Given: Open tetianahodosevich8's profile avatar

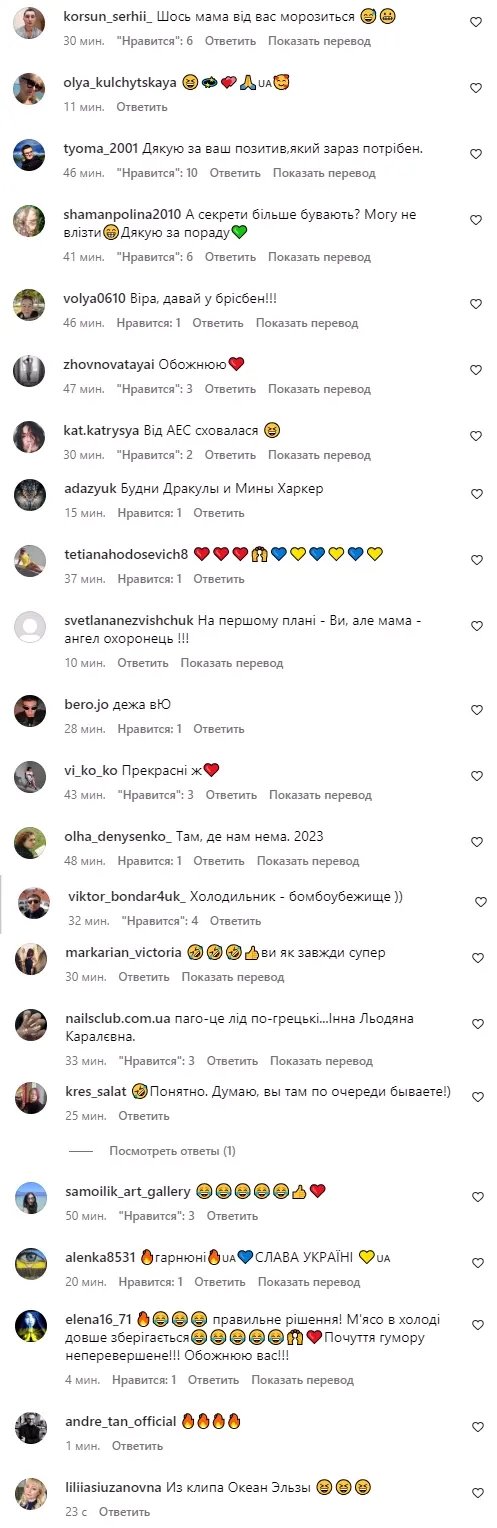Looking at the screenshot, I should click(30, 560).
